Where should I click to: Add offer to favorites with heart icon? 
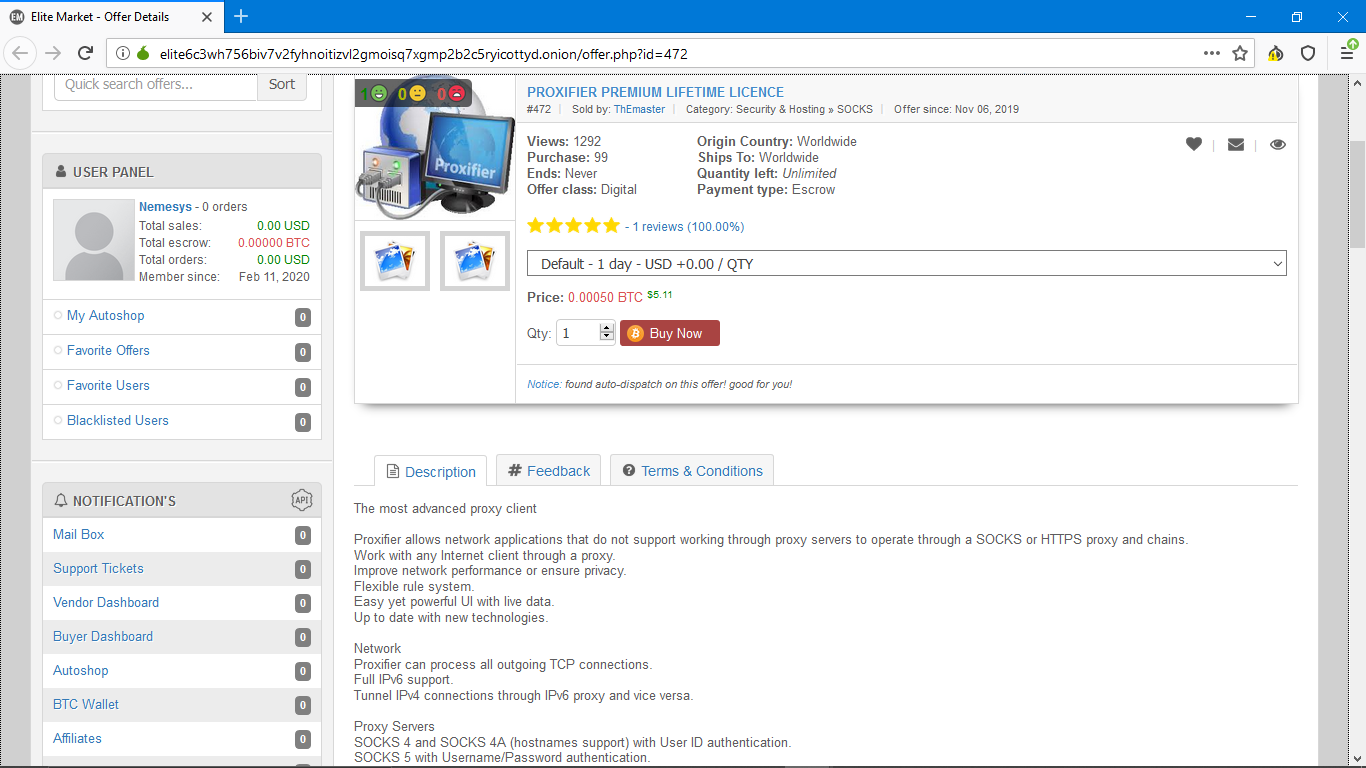coord(1194,144)
